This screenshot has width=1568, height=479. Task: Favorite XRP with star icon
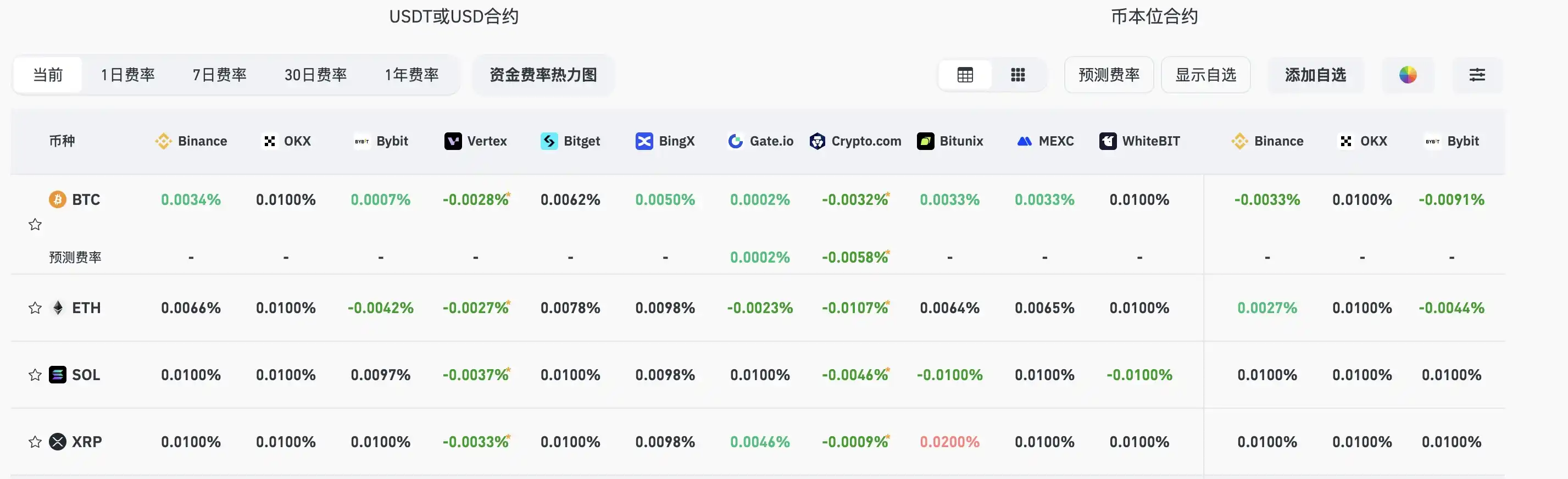(35, 442)
